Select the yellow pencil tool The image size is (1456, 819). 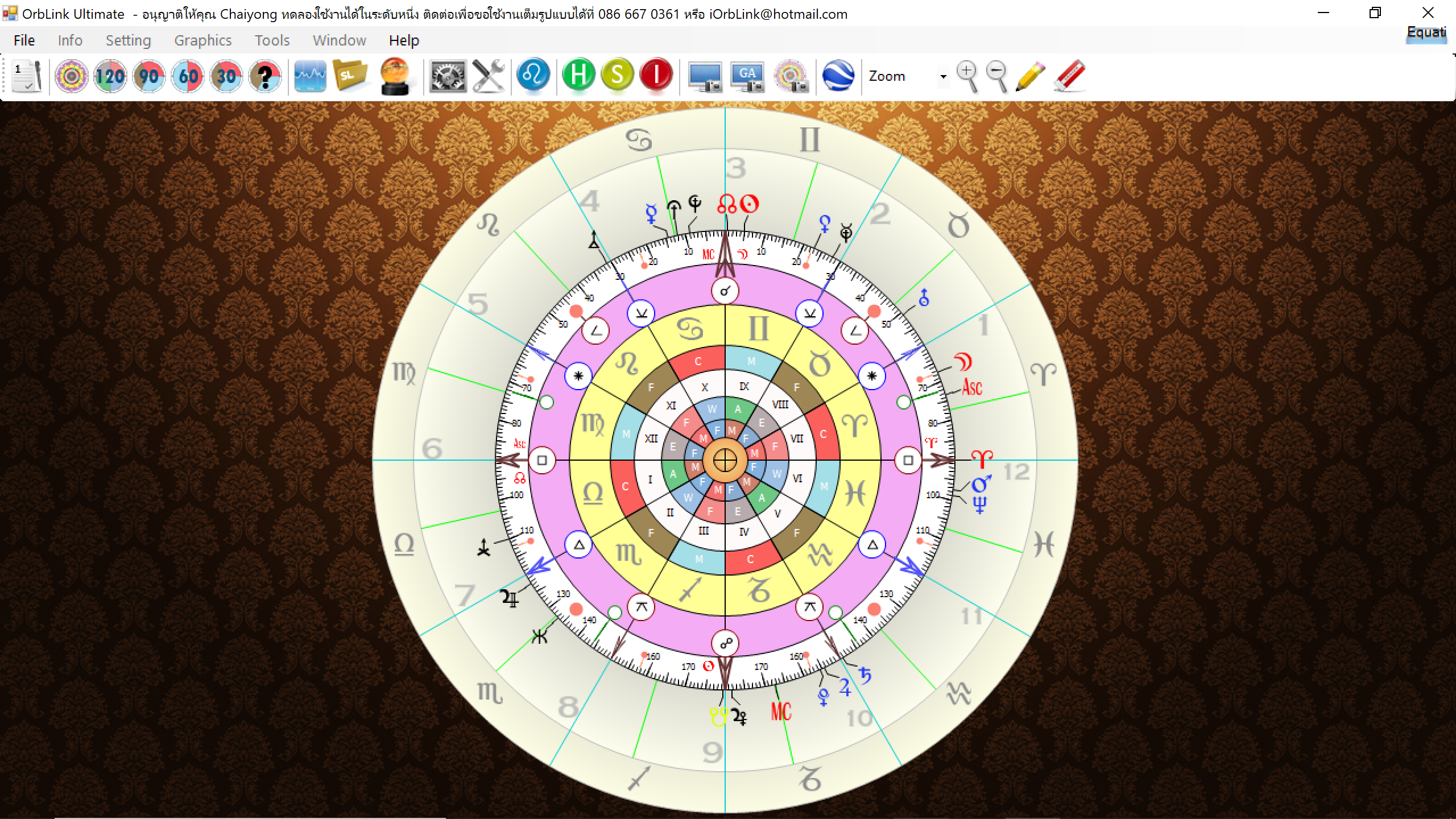(x=1030, y=76)
